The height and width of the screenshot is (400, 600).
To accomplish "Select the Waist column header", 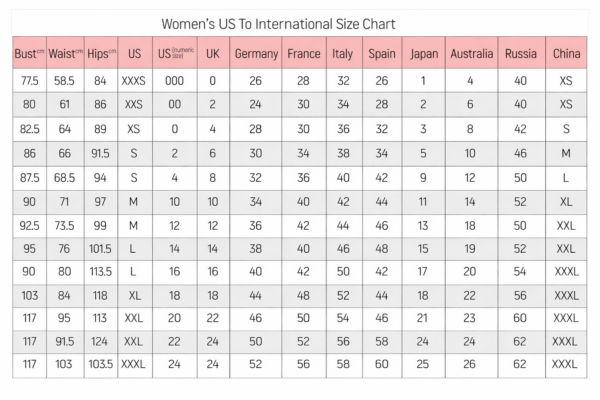I will click(65, 54).
